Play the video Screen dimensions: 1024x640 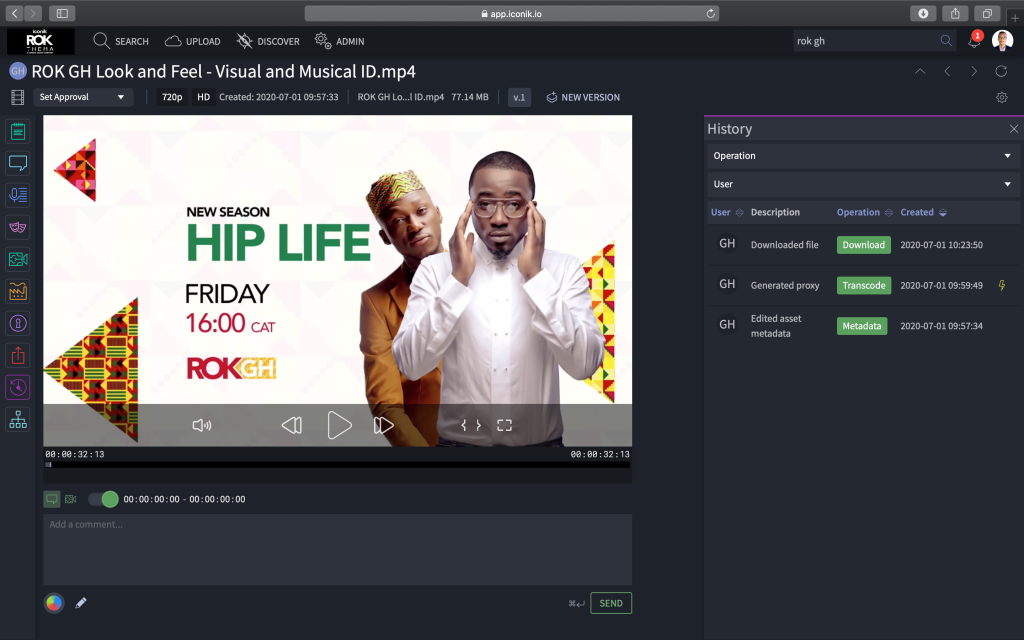(x=339, y=425)
